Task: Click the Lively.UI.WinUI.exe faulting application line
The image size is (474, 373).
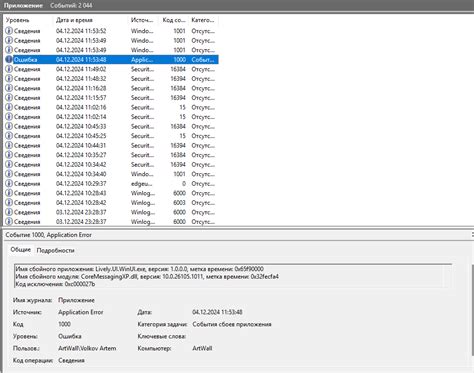Action: 139,269
